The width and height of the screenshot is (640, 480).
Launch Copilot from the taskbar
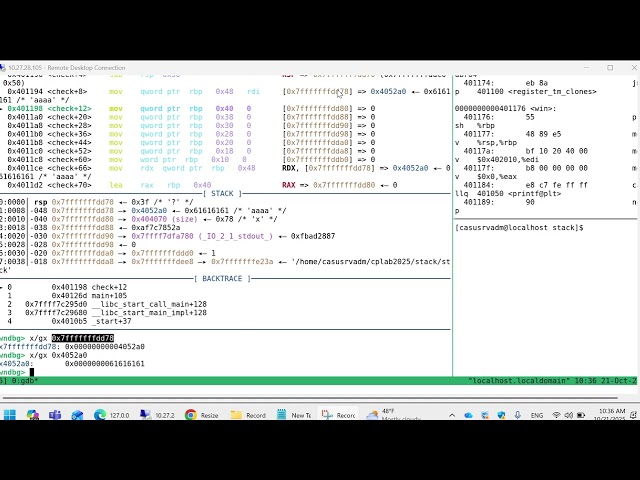coord(32,415)
